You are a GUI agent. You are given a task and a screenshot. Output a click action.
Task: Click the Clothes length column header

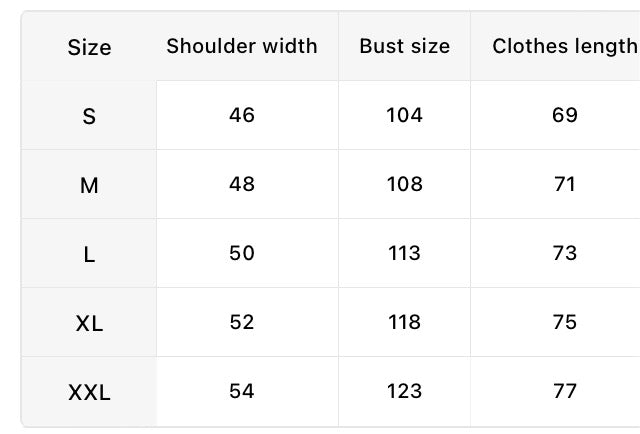(564, 47)
